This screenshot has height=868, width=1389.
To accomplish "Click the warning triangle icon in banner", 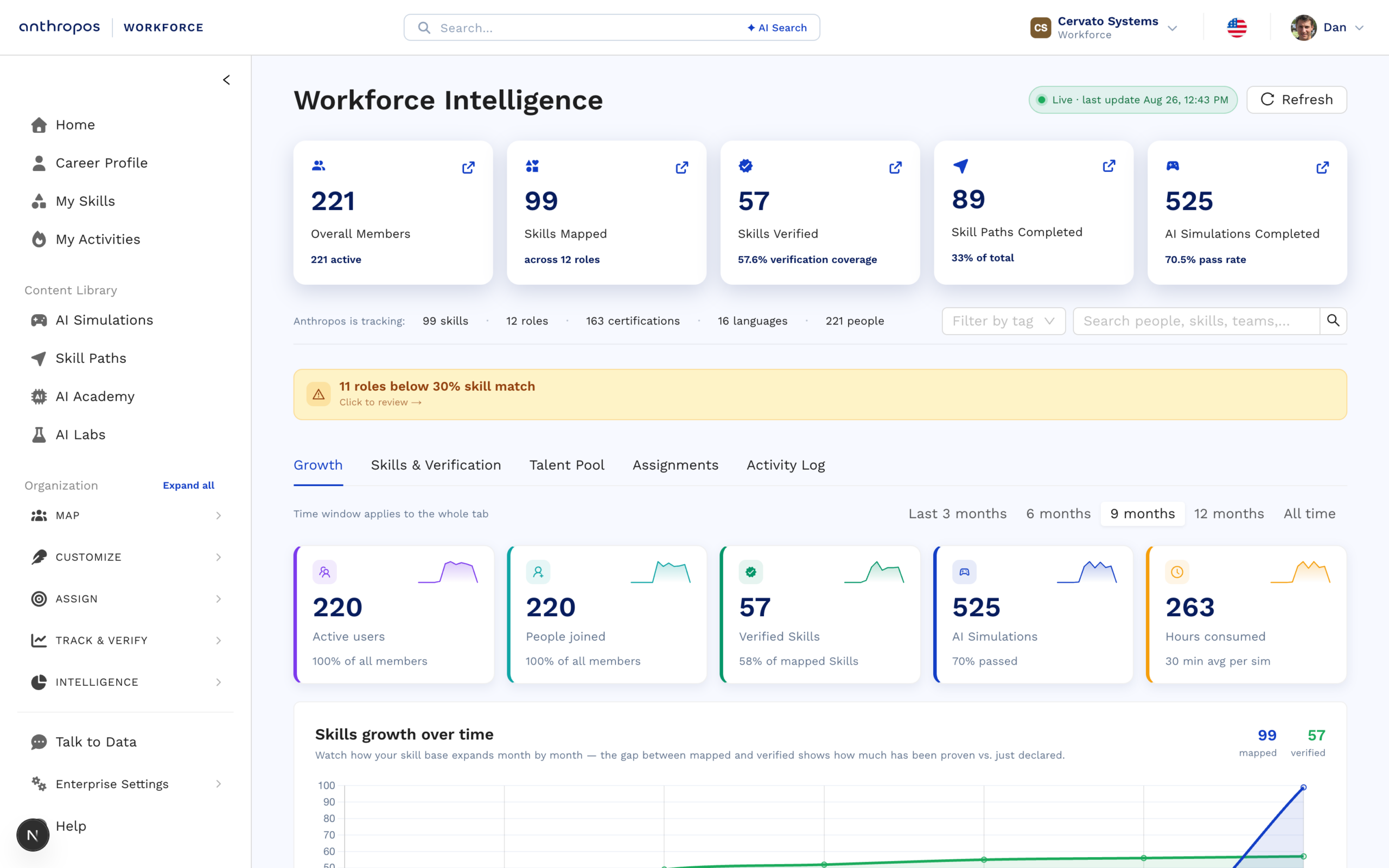I will (318, 394).
